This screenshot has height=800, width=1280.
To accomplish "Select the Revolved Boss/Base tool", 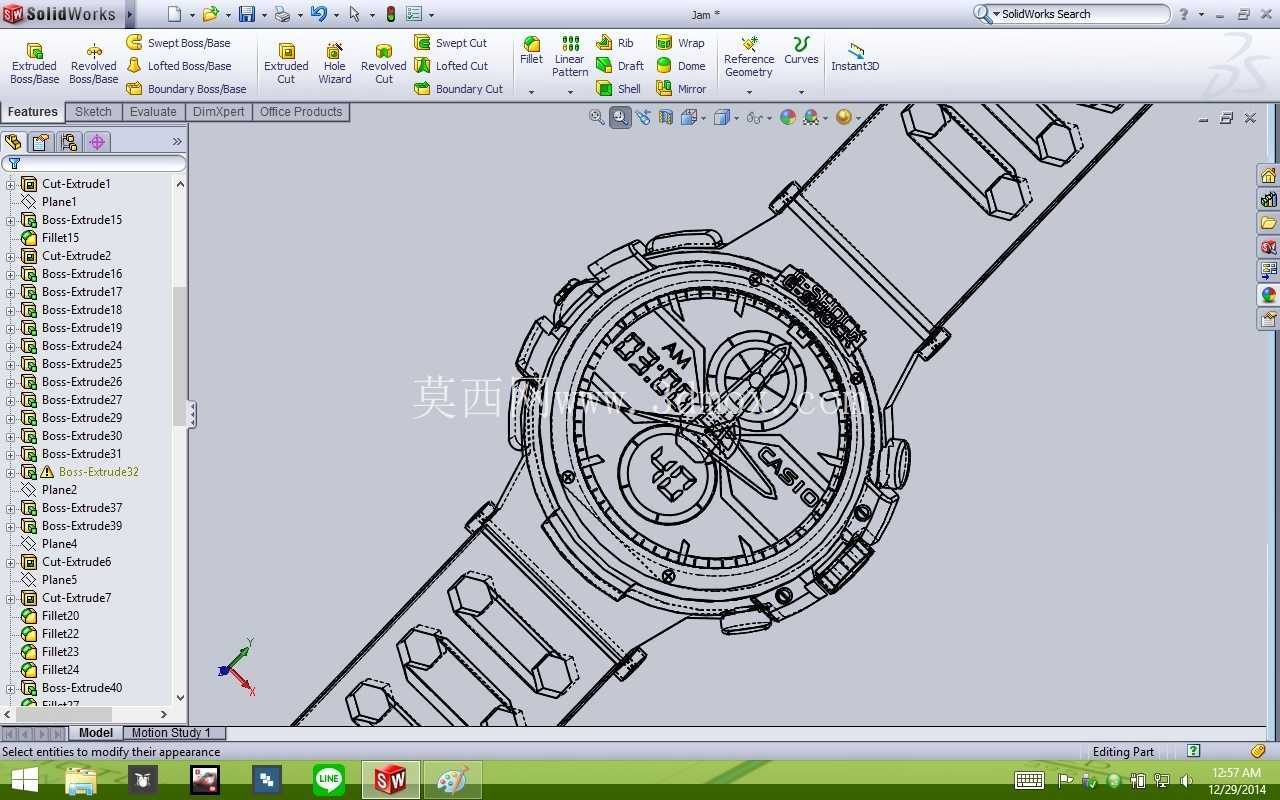I will pos(93,63).
